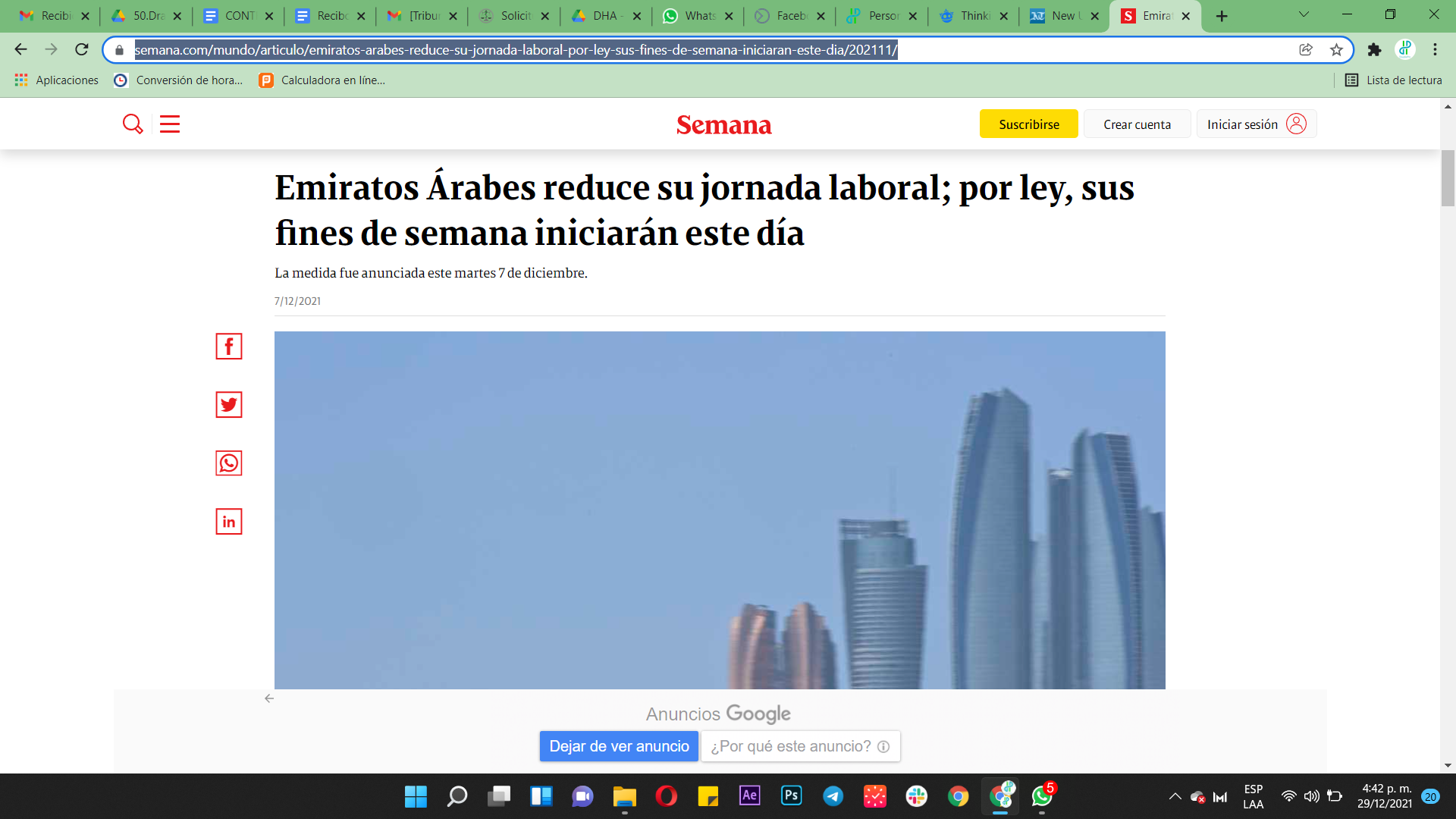Share article on Facebook
The width and height of the screenshot is (1456, 819).
point(228,347)
